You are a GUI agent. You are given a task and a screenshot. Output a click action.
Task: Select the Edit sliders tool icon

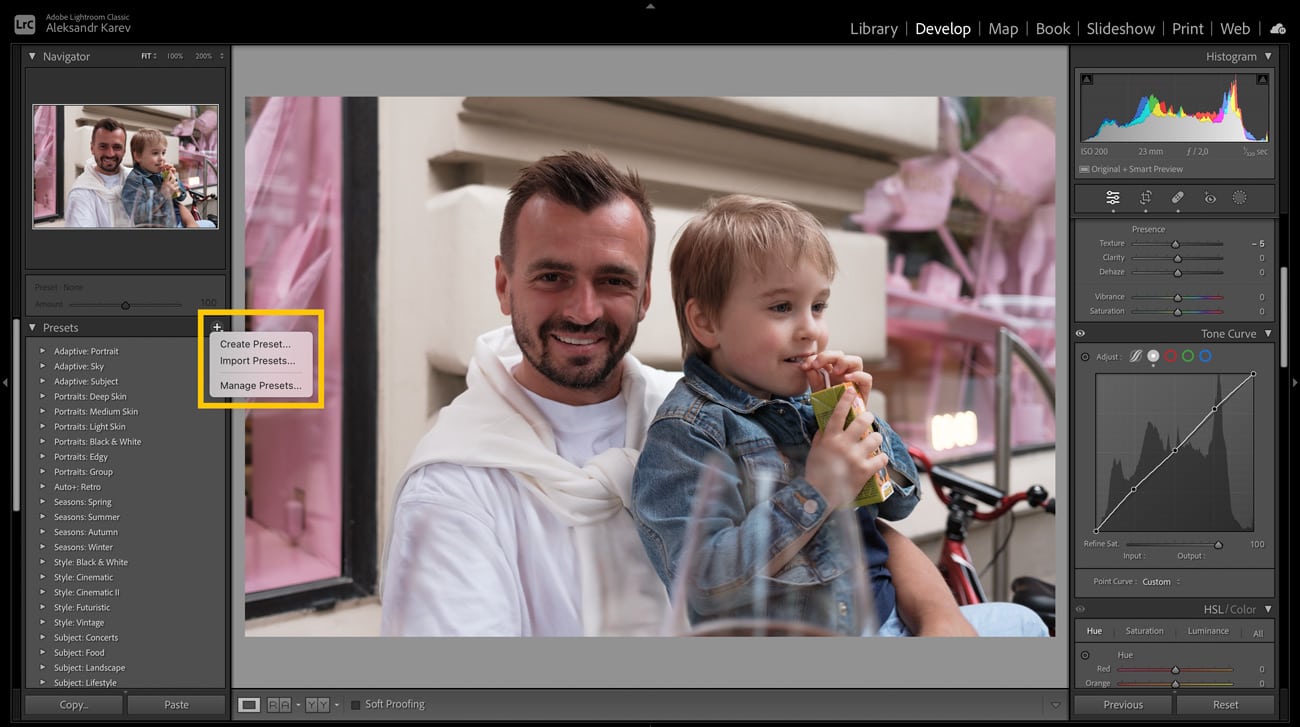pyautogui.click(x=1112, y=198)
